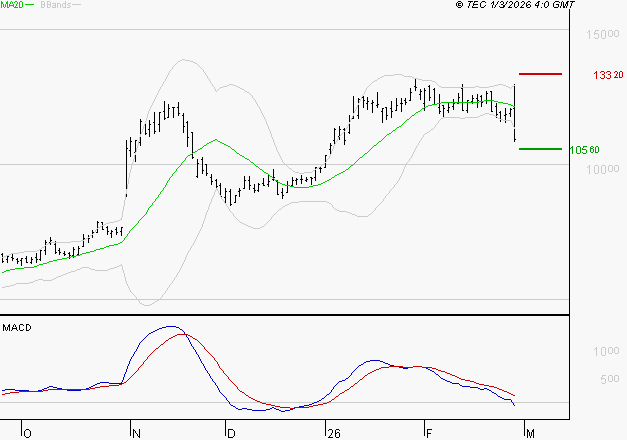
Task: Click the TEC 1/3/2026 timestamp text
Action: 515,5
